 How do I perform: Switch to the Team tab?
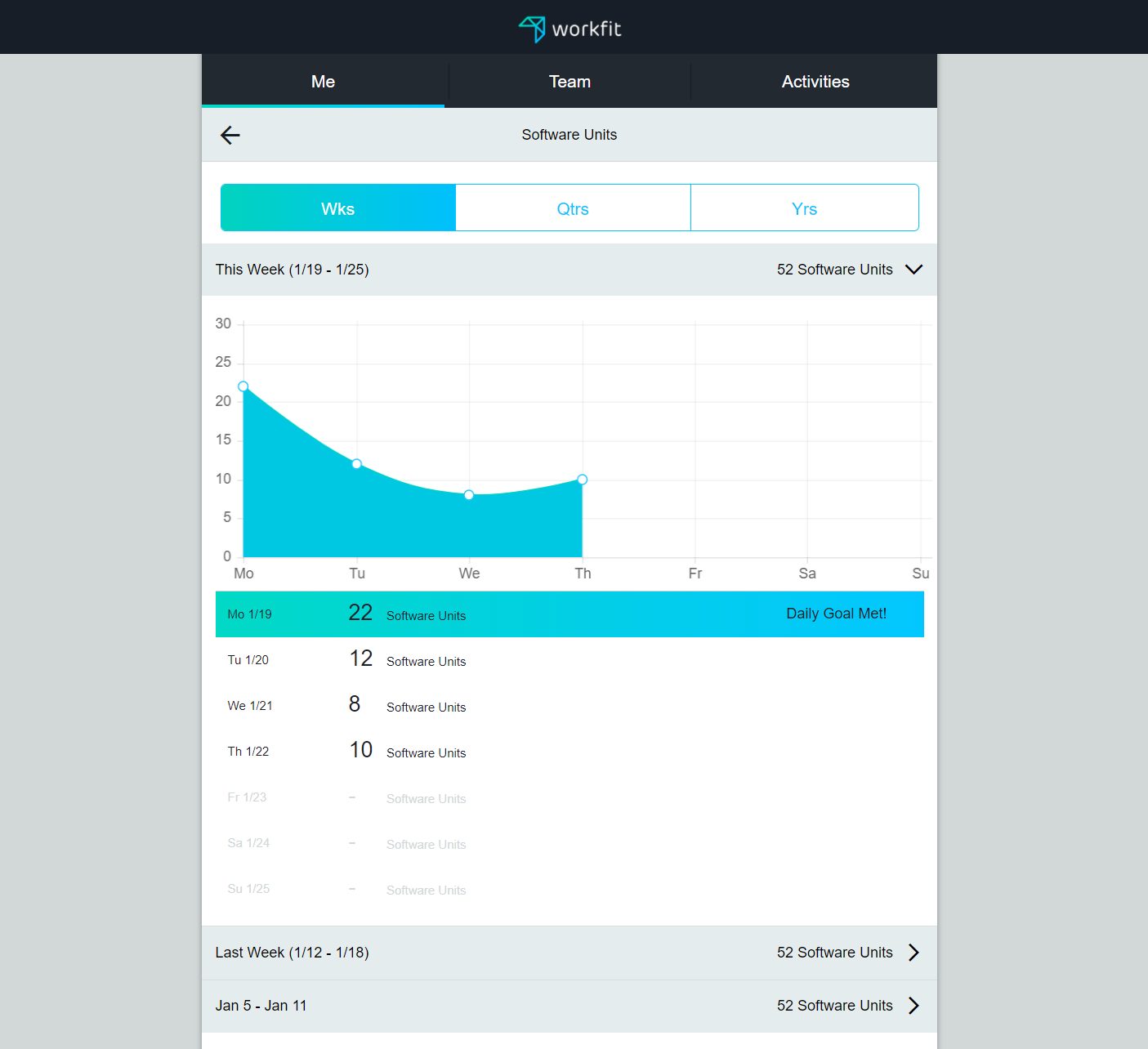(x=570, y=82)
